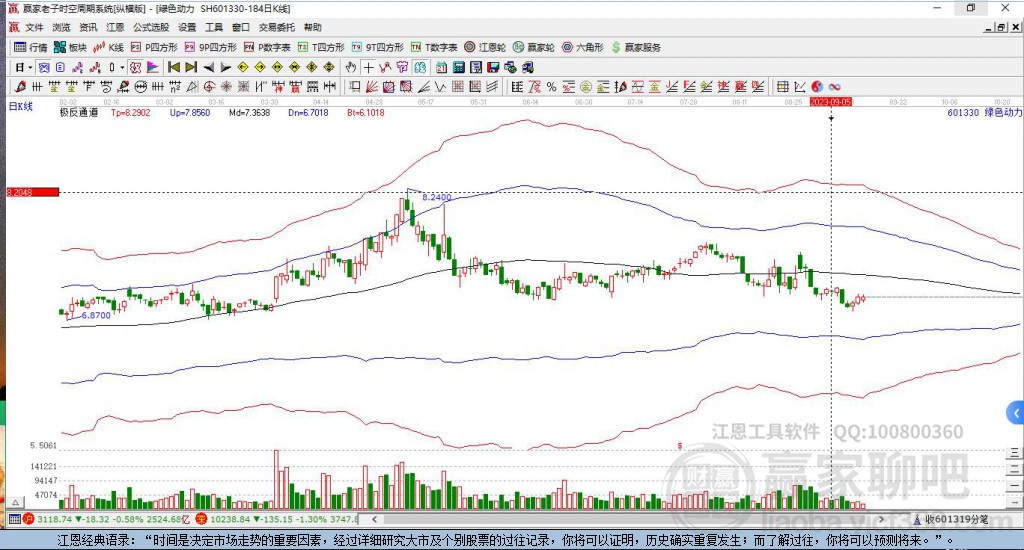Select the Gann fan lines icon
Viewport: 1024px width, 550px height.
372,86
